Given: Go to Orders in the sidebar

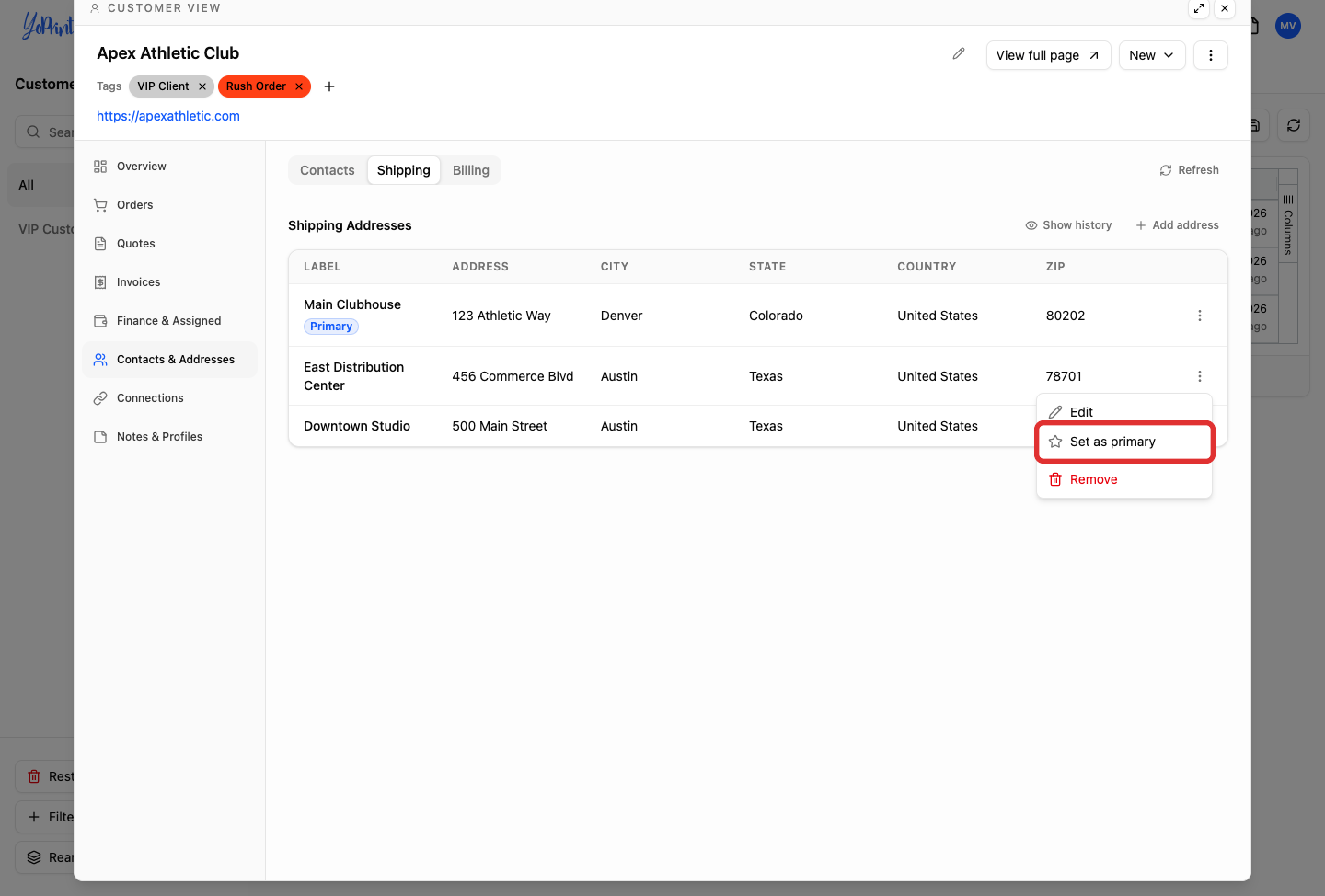Looking at the screenshot, I should click(169, 205).
